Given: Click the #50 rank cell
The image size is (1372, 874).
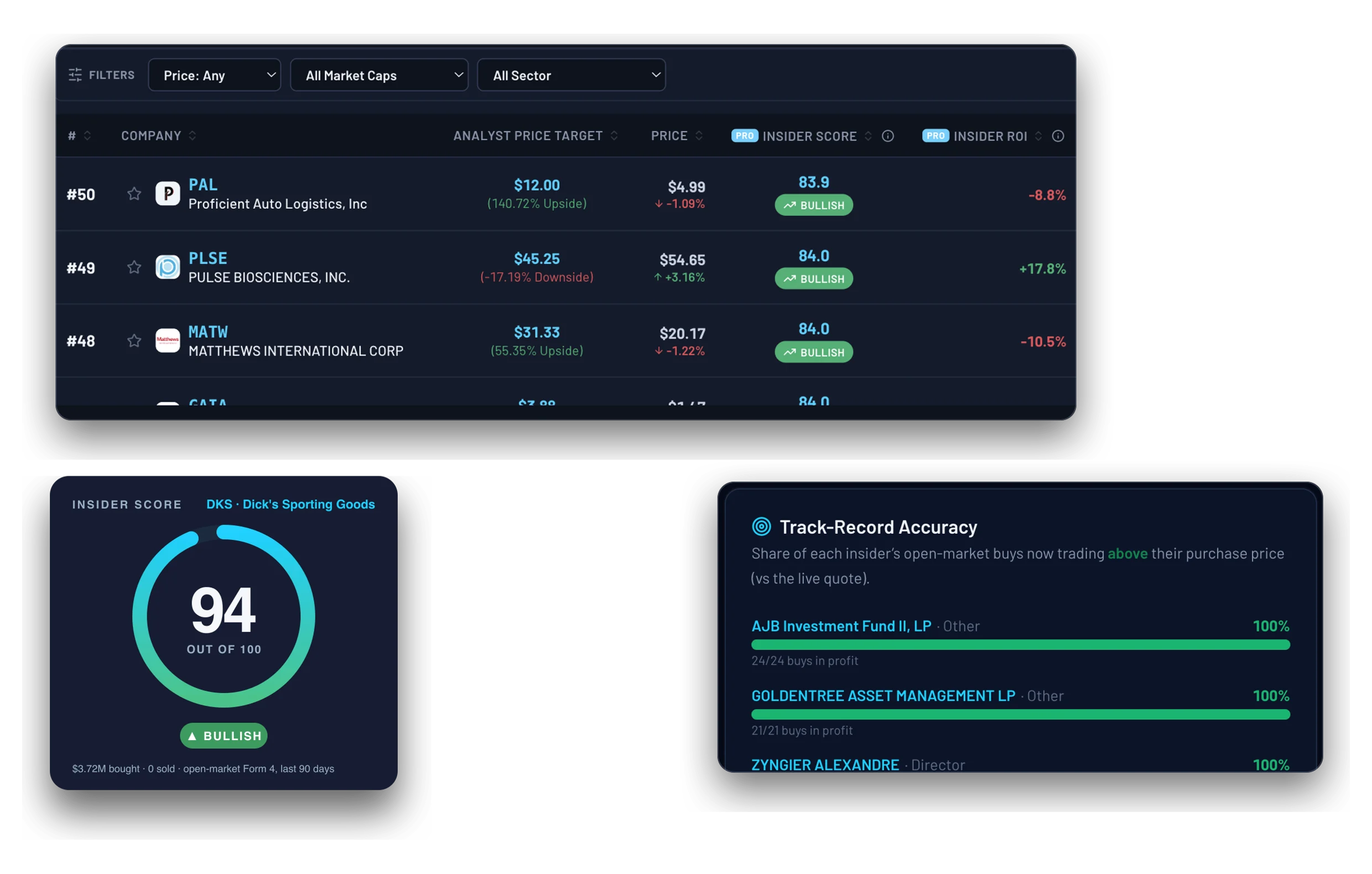Looking at the screenshot, I should point(81,195).
